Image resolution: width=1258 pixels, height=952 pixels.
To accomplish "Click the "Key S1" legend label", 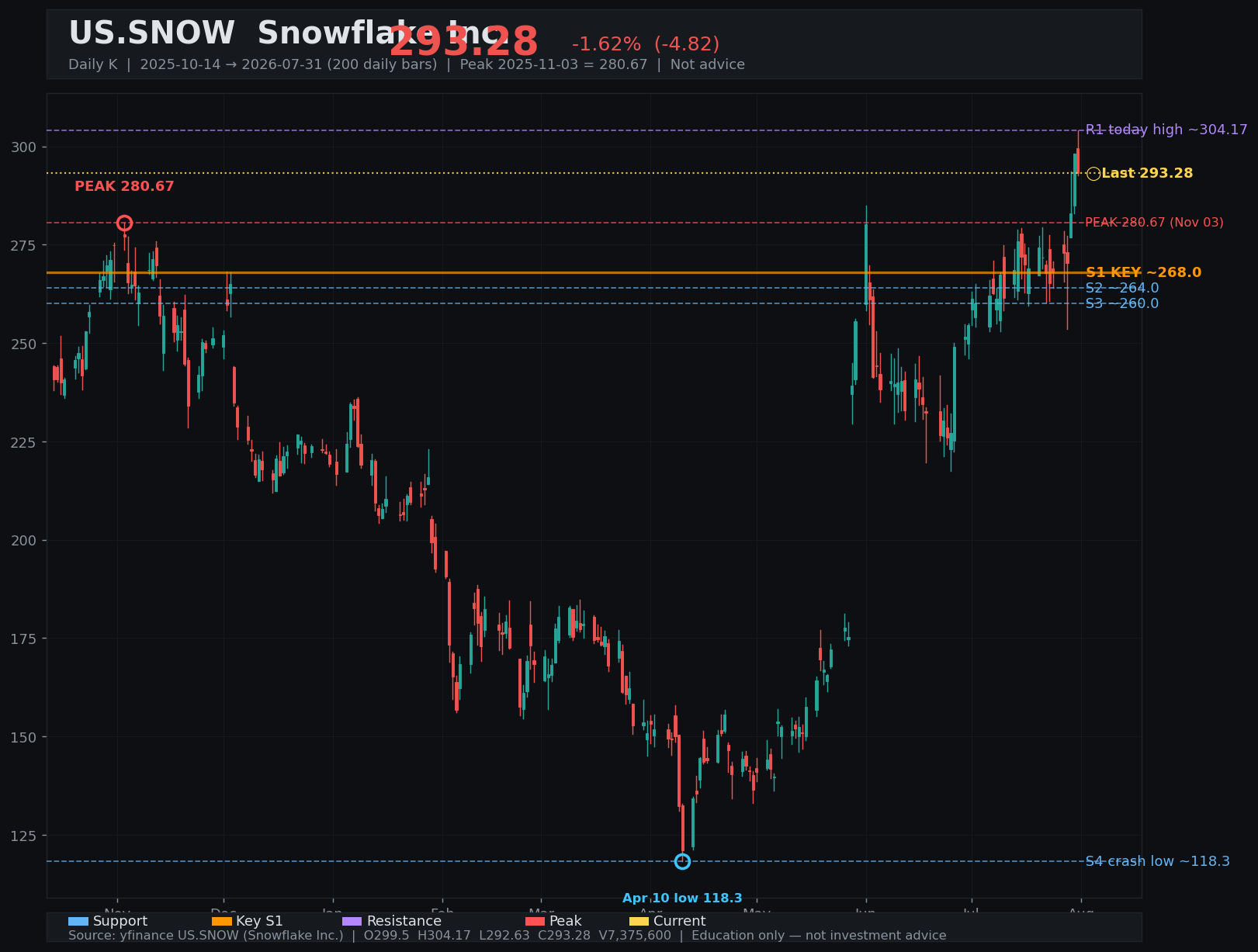I will pyautogui.click(x=259, y=921).
